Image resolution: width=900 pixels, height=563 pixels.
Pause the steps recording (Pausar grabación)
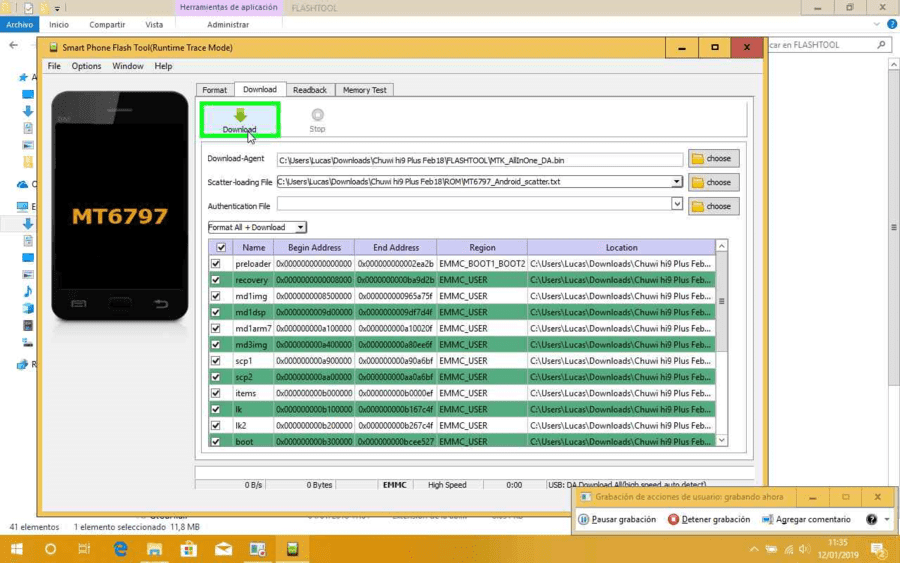point(617,519)
